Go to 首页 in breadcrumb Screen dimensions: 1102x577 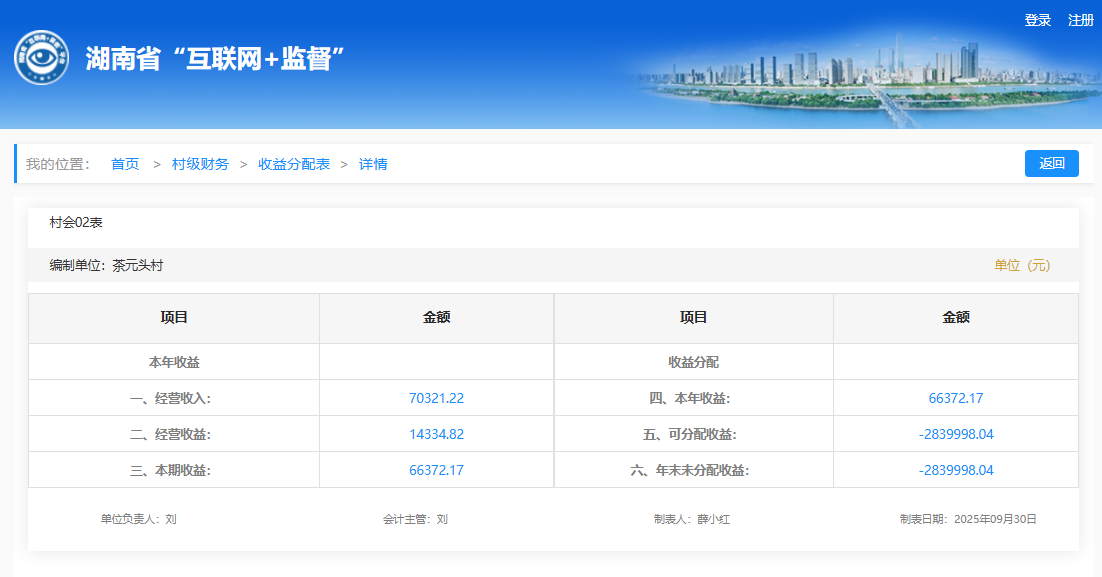tap(125, 164)
